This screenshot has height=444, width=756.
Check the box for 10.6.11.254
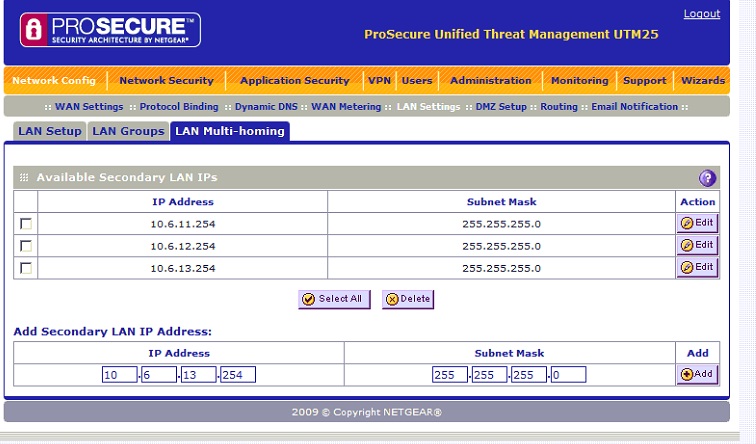click(26, 224)
